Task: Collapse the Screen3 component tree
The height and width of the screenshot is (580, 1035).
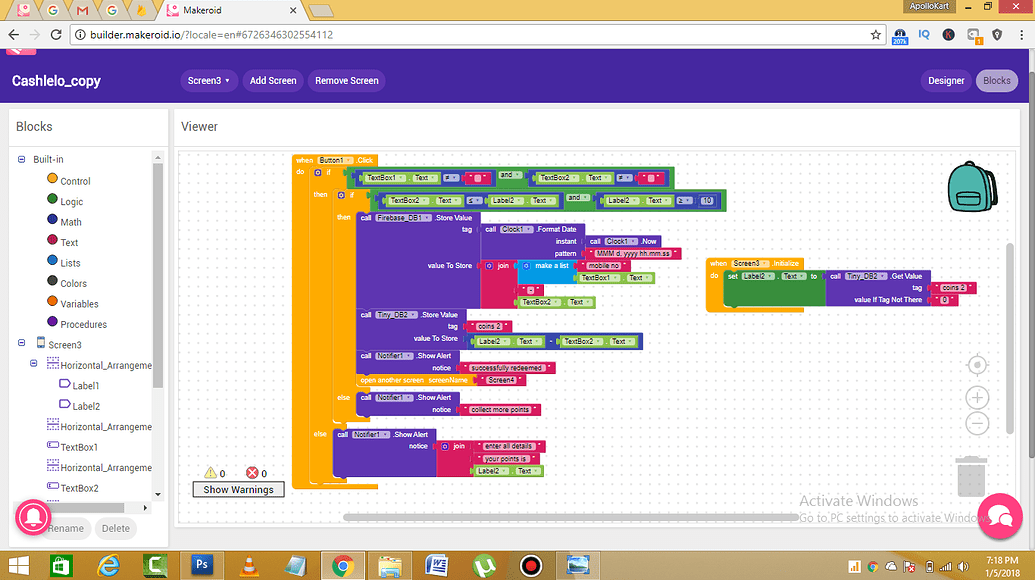Action: [22, 343]
